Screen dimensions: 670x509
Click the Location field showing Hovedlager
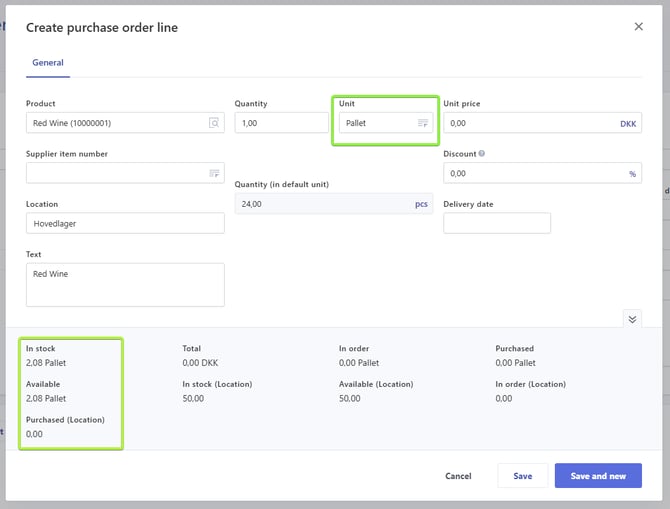pos(125,223)
